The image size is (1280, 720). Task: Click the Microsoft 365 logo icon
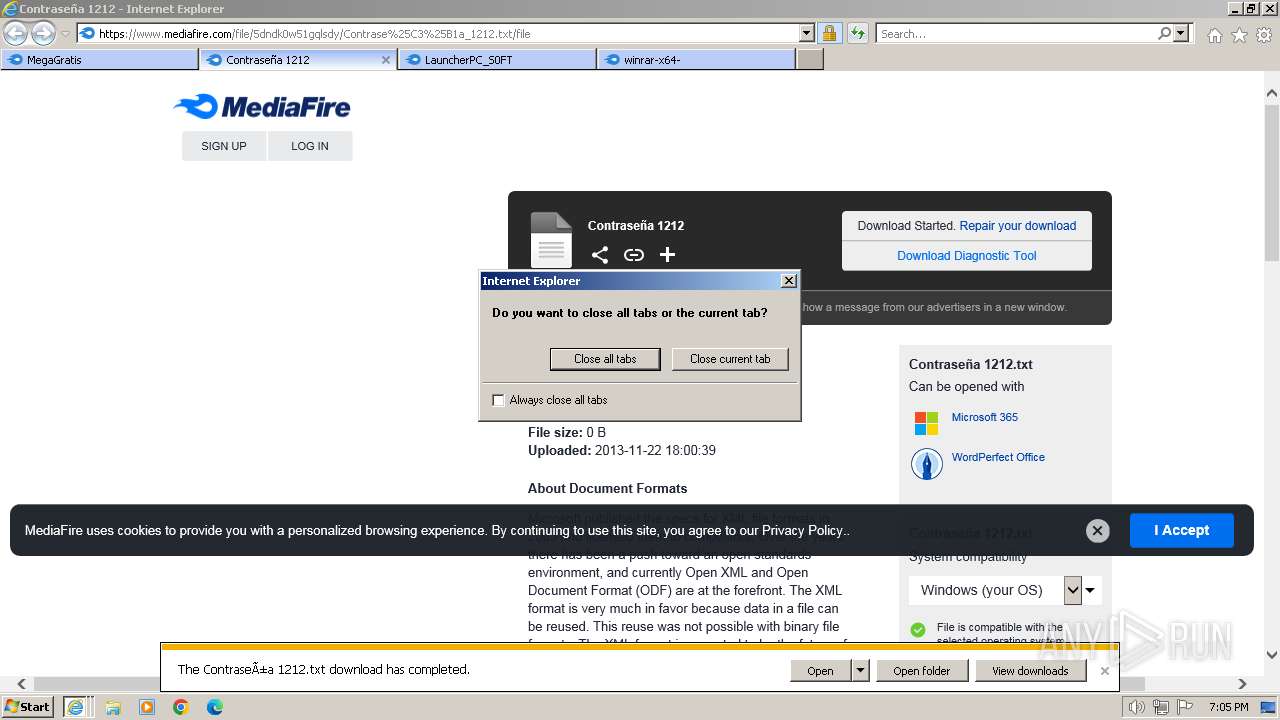tap(927, 423)
